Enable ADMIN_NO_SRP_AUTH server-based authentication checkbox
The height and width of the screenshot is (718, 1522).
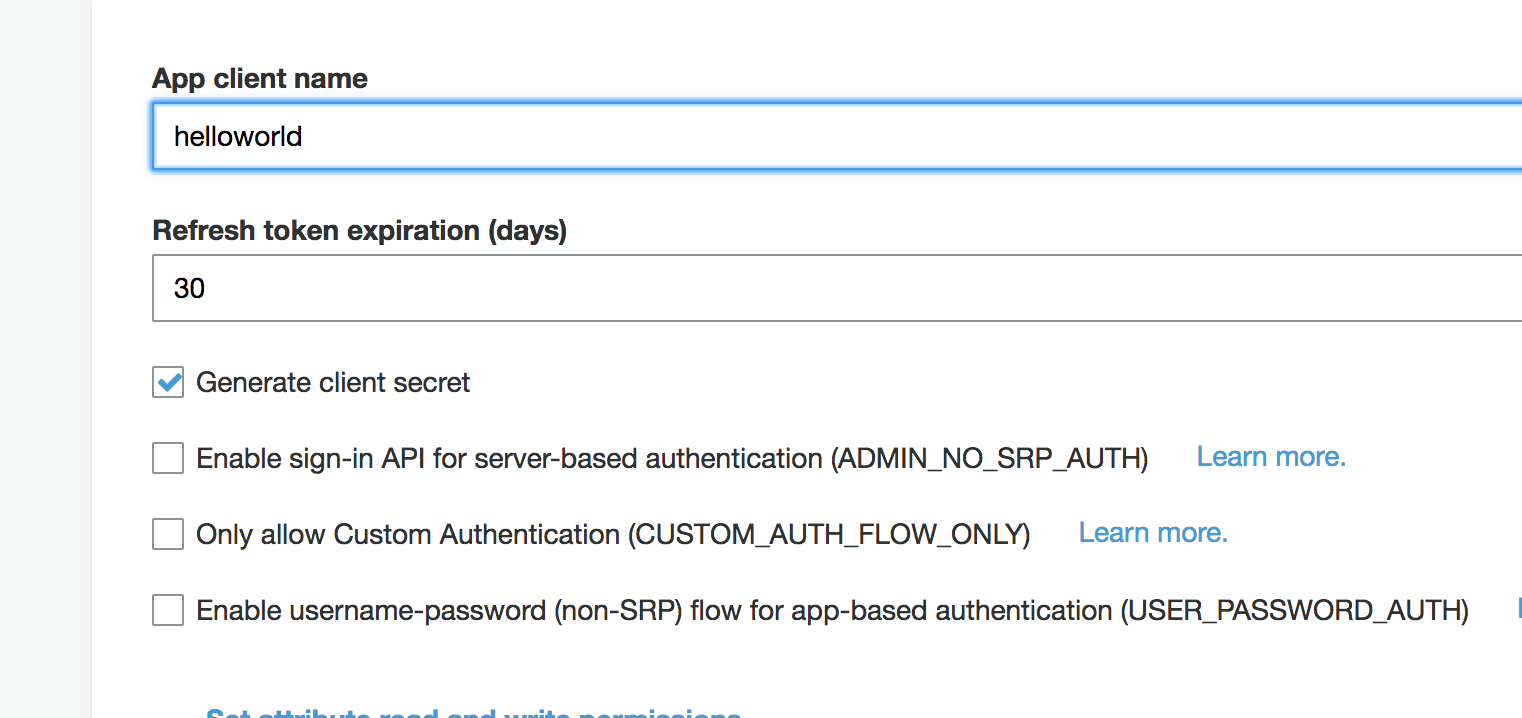point(168,458)
